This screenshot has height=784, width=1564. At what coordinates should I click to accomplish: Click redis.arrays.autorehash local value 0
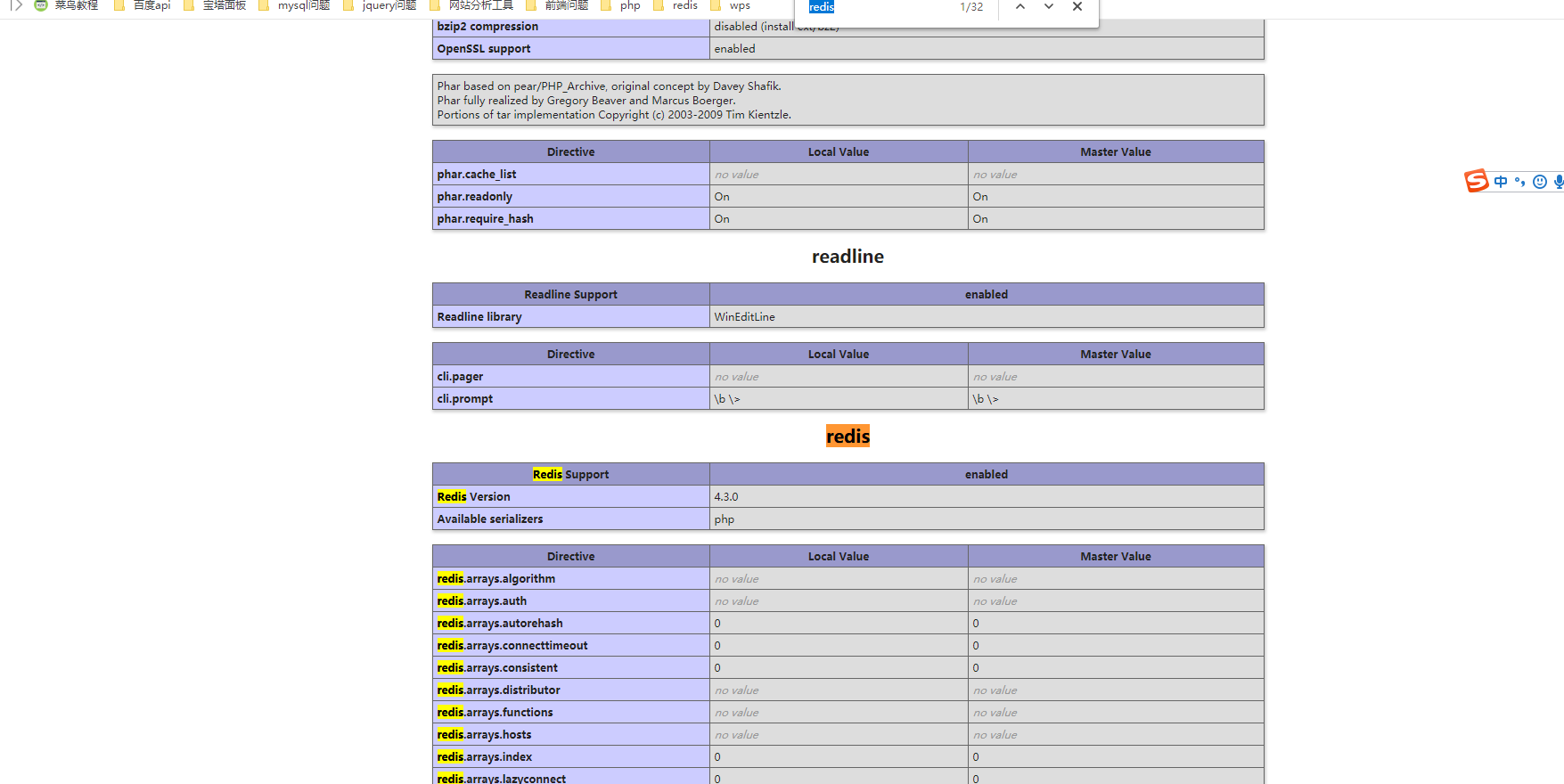(717, 624)
